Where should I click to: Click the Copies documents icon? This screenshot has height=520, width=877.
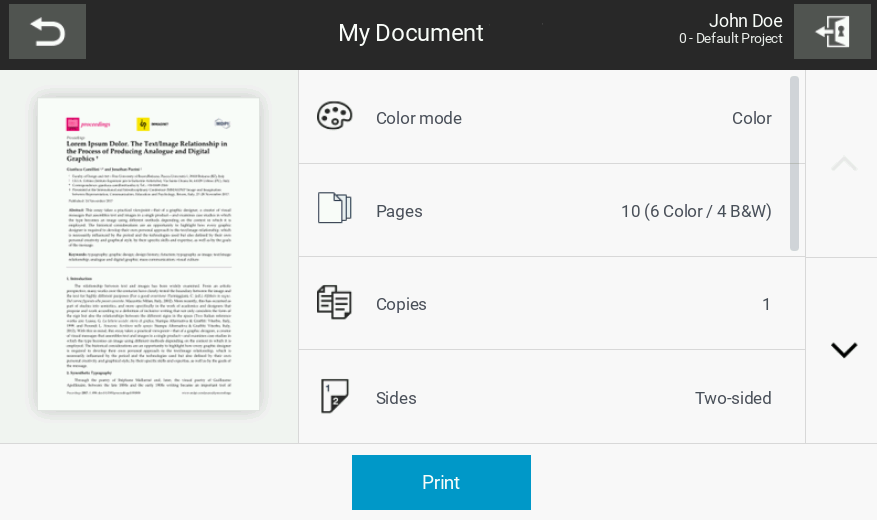334,302
